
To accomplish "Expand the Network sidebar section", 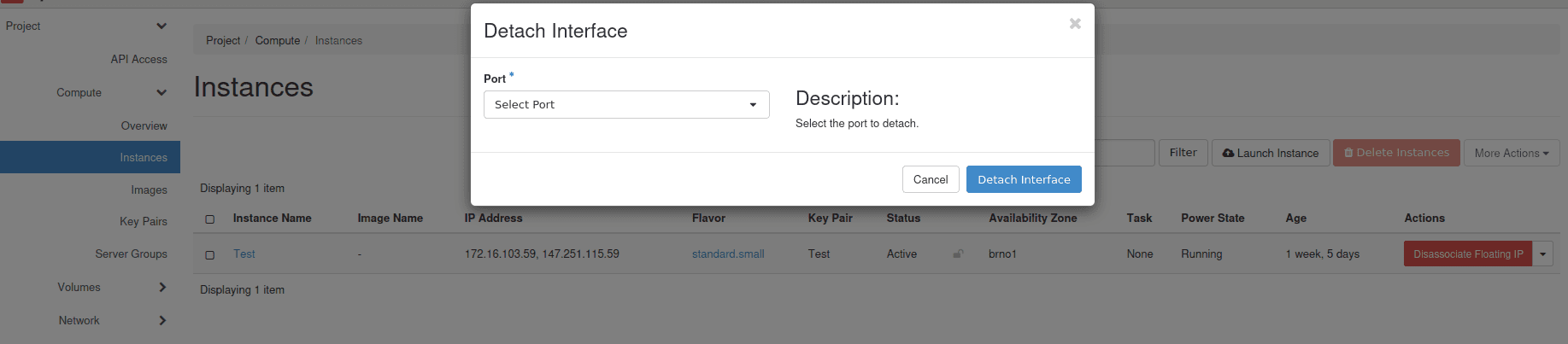I will point(162,321).
